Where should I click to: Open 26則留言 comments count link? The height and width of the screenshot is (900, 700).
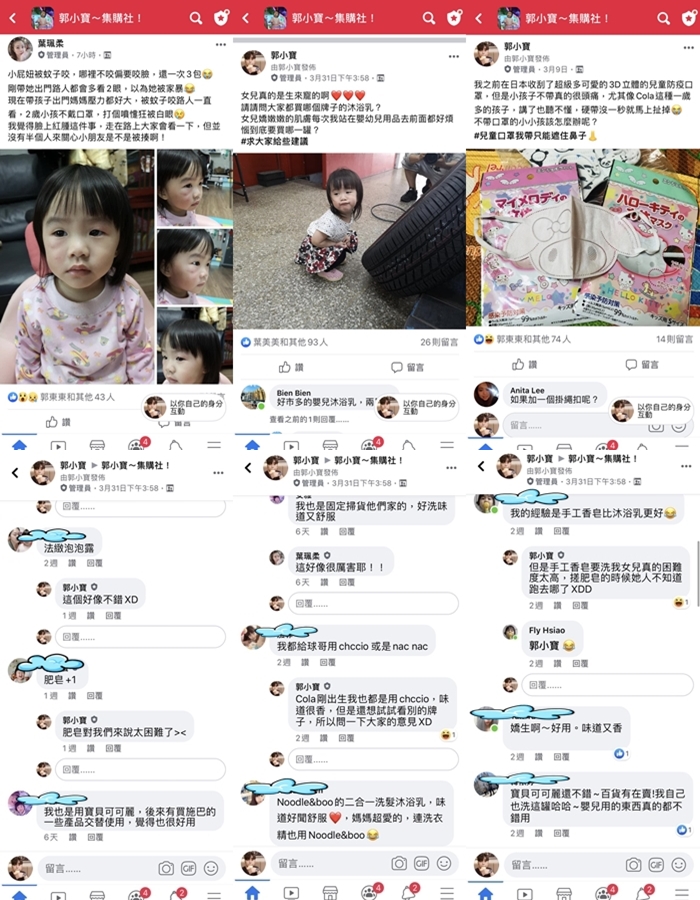coord(439,342)
